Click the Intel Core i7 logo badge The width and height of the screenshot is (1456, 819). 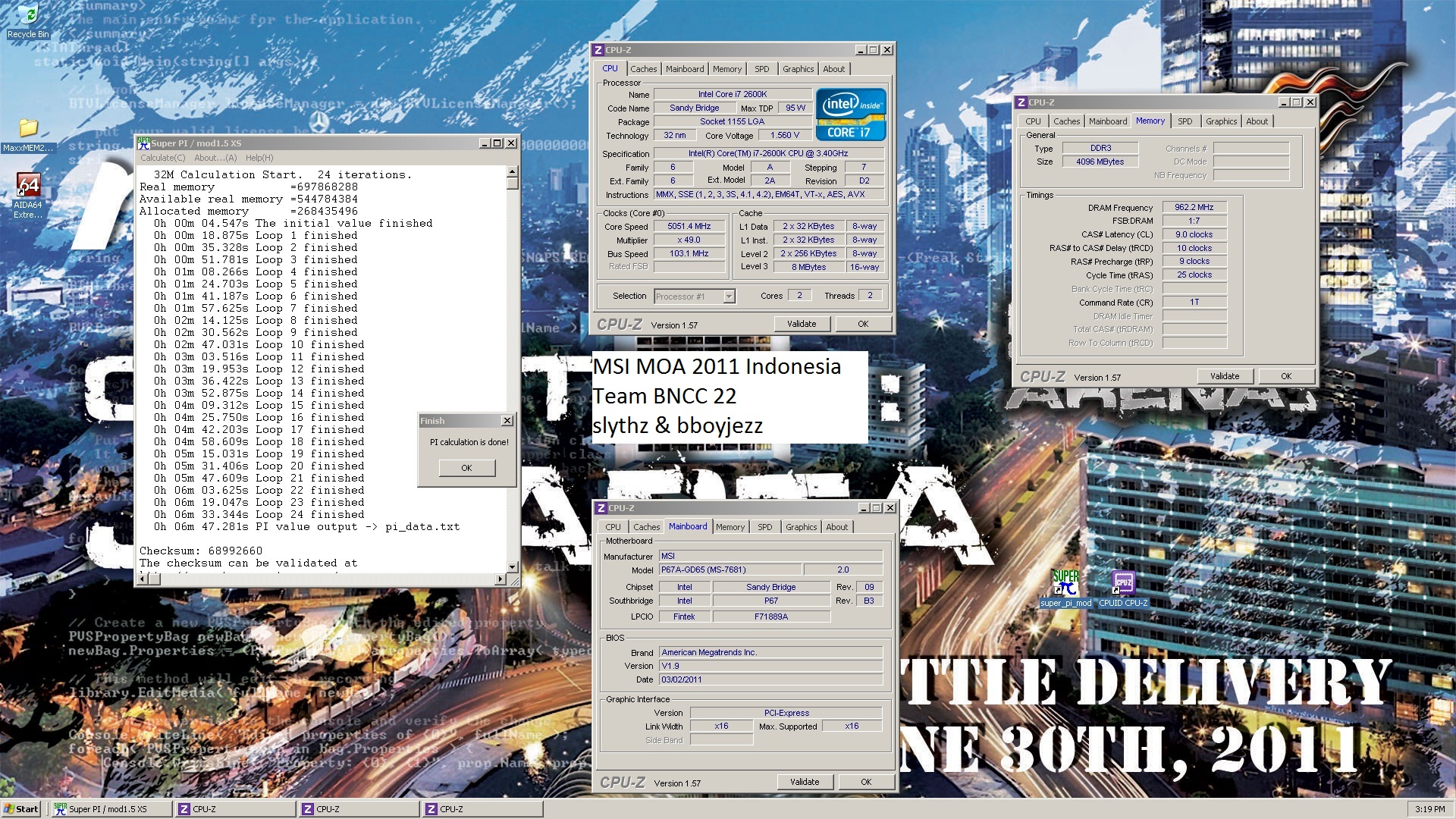pos(850,115)
